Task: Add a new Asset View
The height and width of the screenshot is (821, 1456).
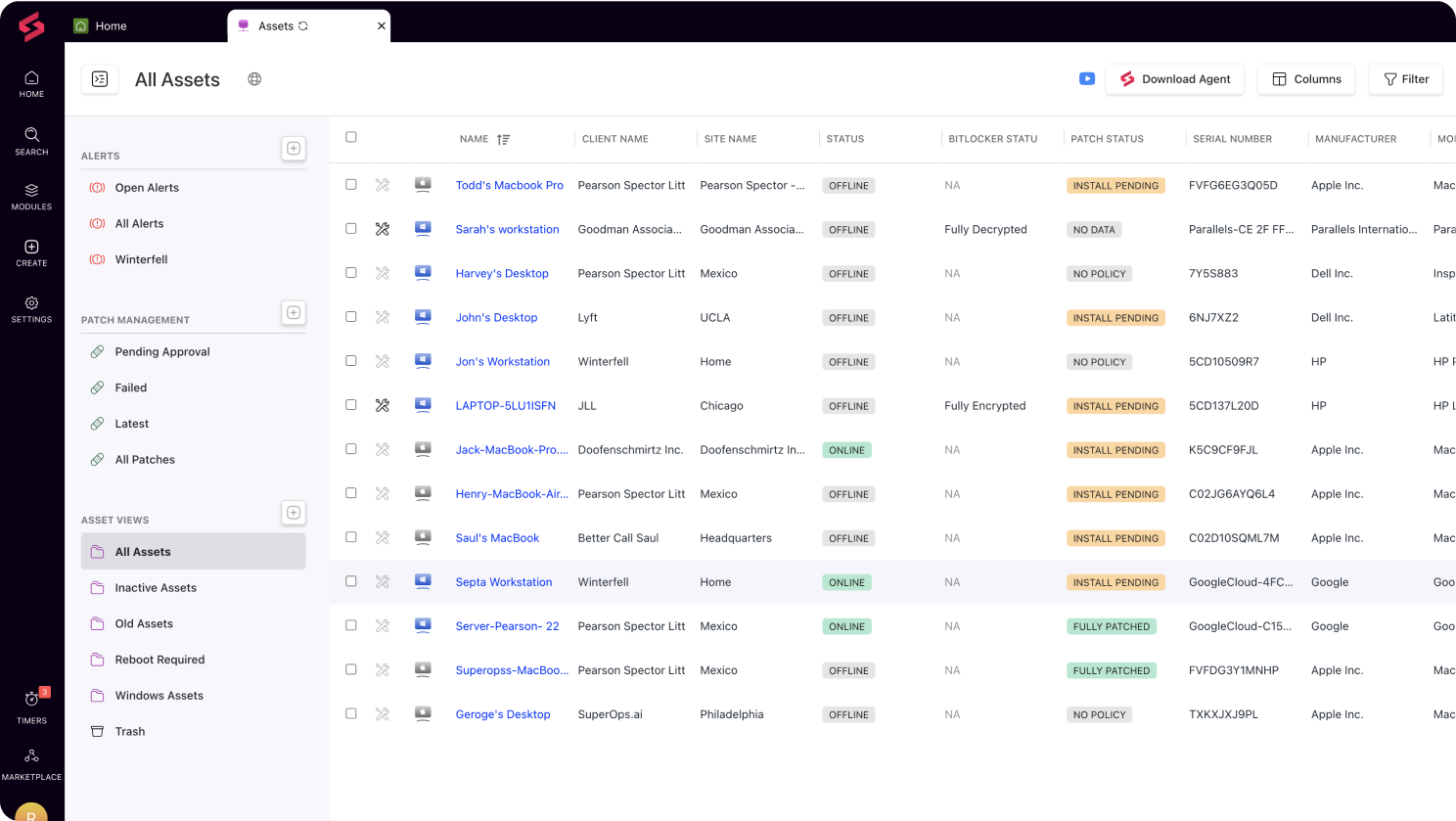Action: tap(294, 513)
